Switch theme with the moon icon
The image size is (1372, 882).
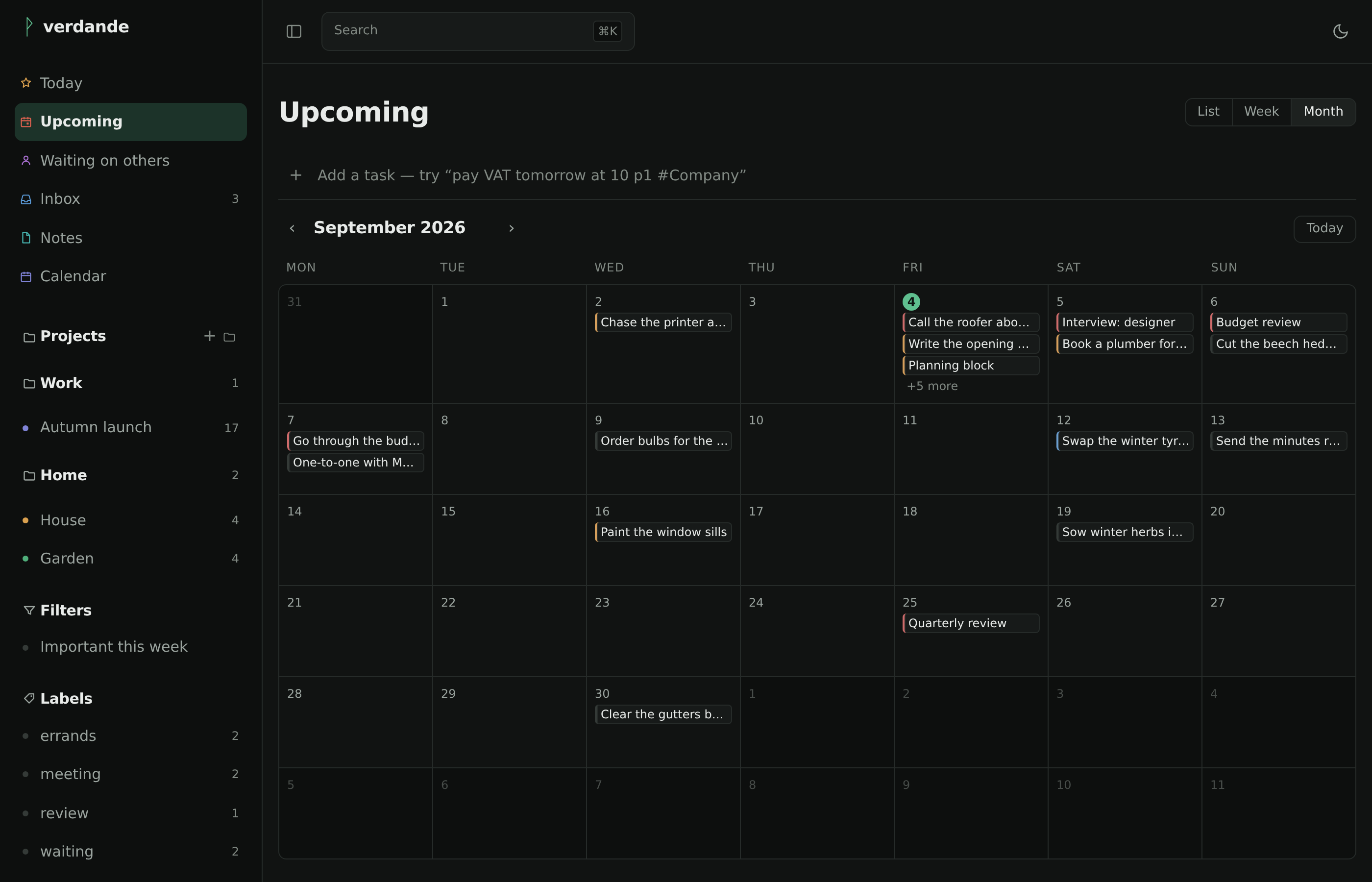coord(1340,31)
